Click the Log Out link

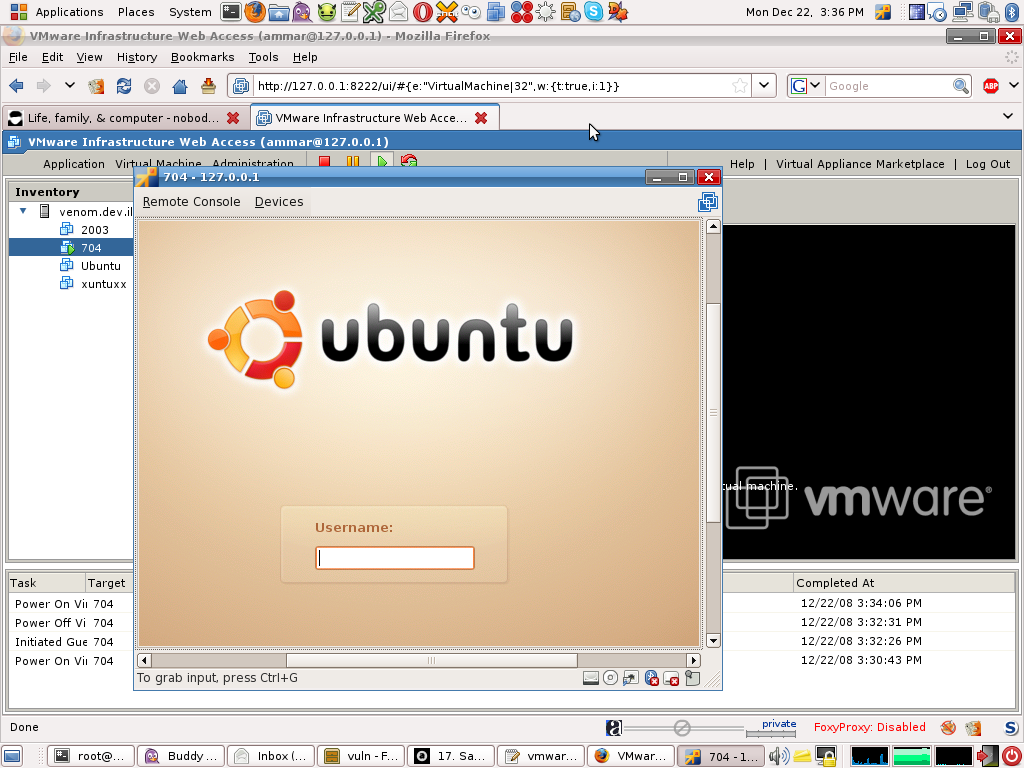pyautogui.click(x=987, y=164)
